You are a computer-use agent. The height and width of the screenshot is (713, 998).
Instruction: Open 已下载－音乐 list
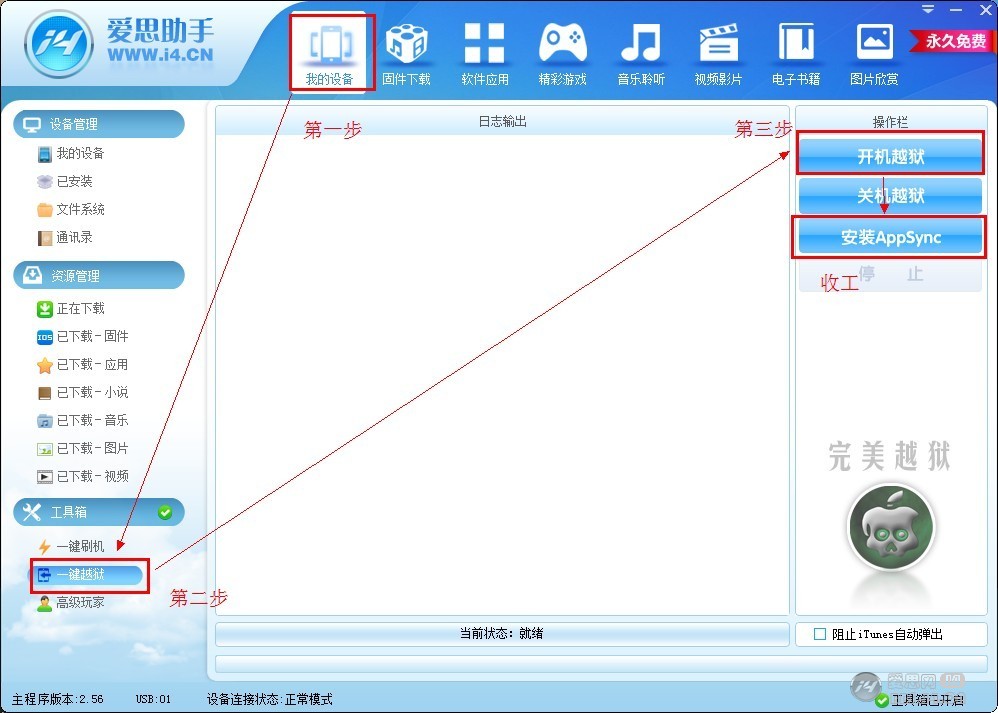point(82,421)
